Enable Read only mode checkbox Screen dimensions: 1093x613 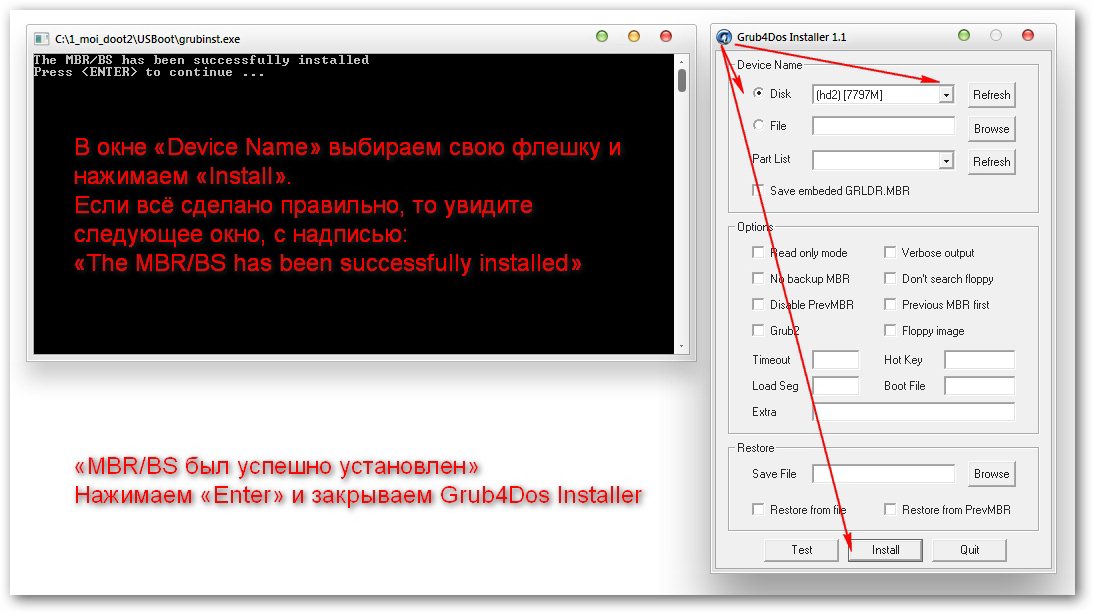[x=758, y=253]
